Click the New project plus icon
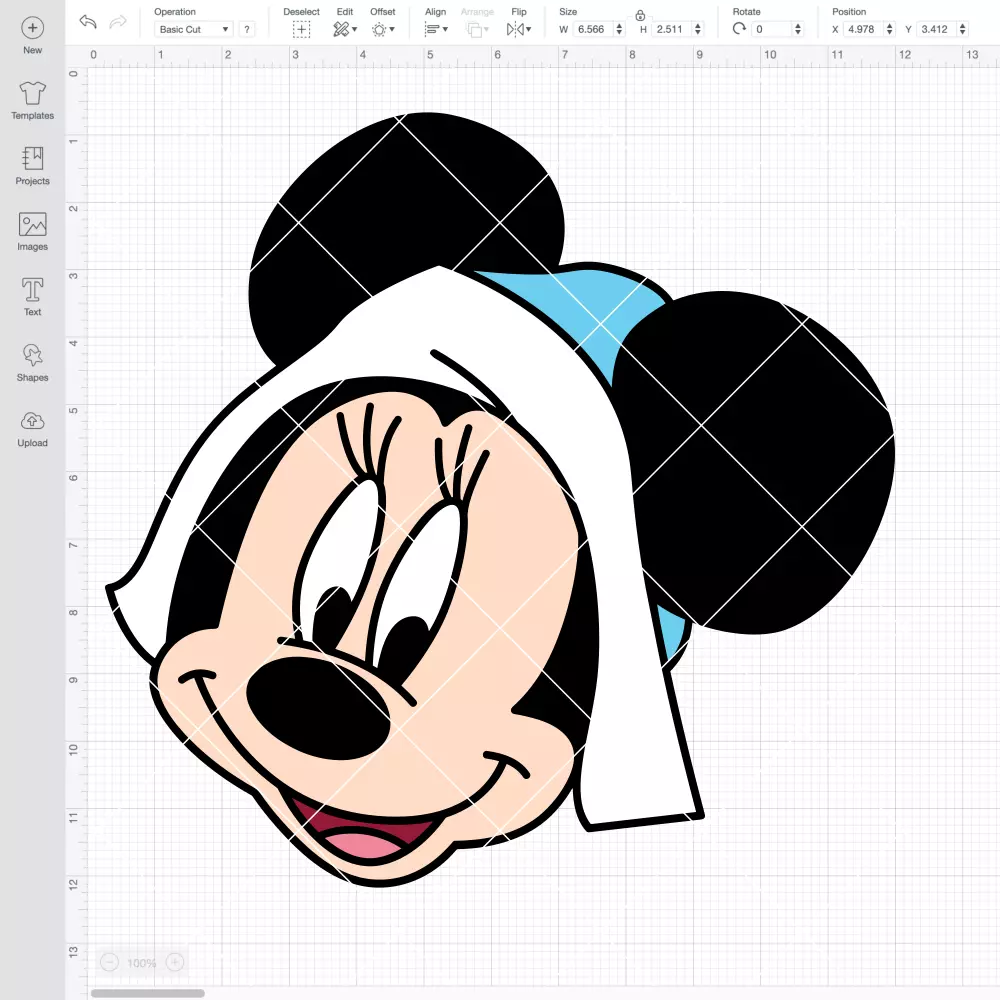The height and width of the screenshot is (1000, 1000). coord(33,28)
